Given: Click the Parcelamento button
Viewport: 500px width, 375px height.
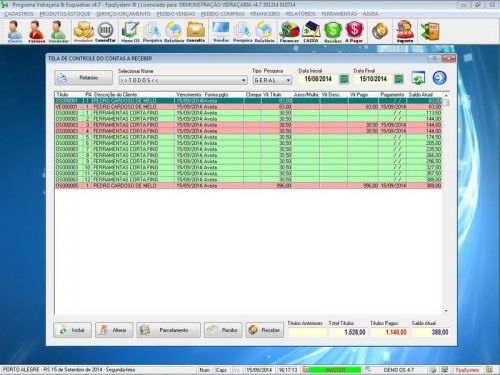Looking at the screenshot, I should [x=168, y=330].
